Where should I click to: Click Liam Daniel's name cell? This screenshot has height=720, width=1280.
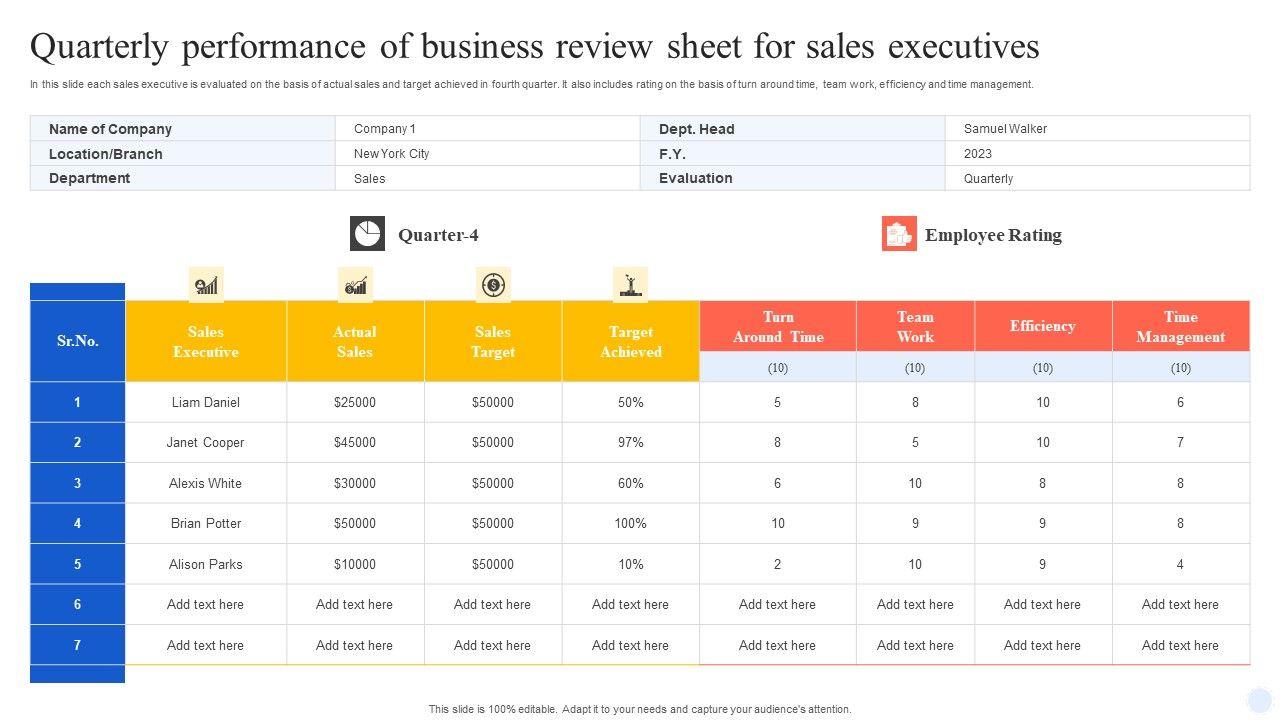tap(206, 402)
